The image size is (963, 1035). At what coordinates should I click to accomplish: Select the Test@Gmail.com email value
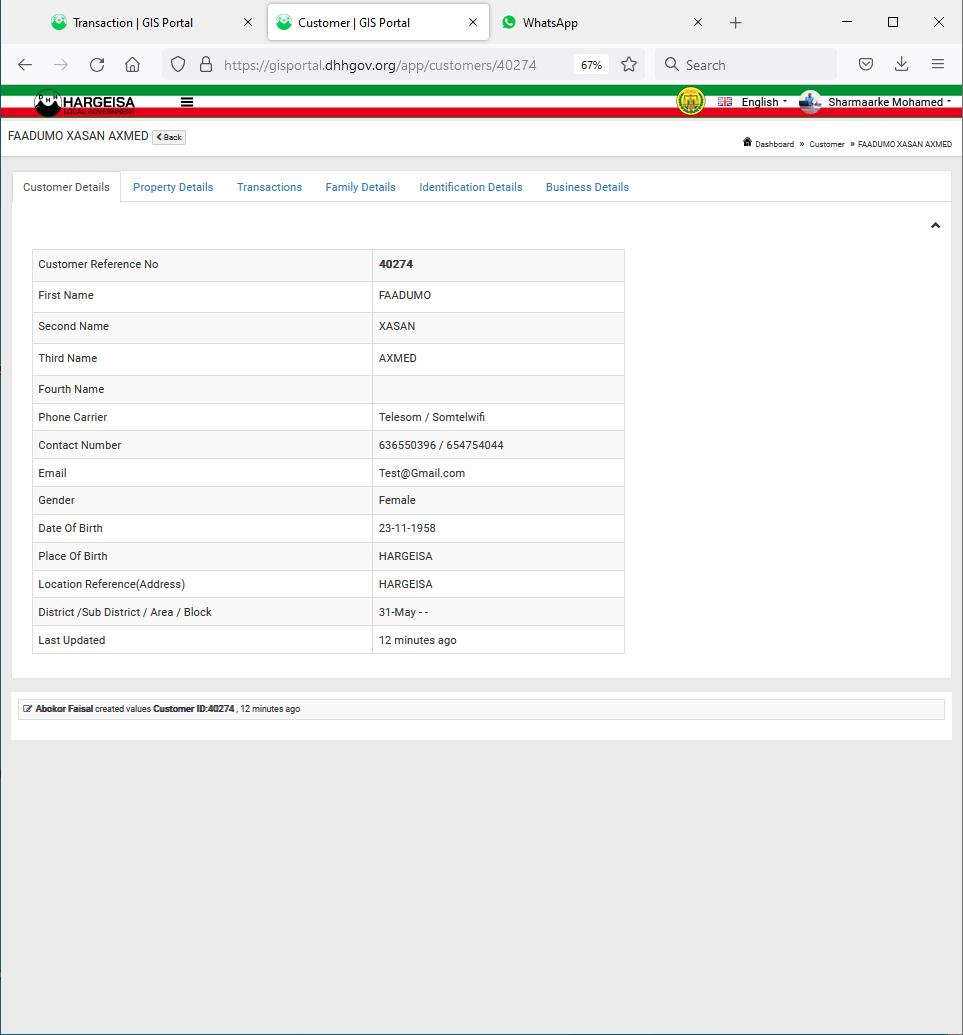(422, 473)
